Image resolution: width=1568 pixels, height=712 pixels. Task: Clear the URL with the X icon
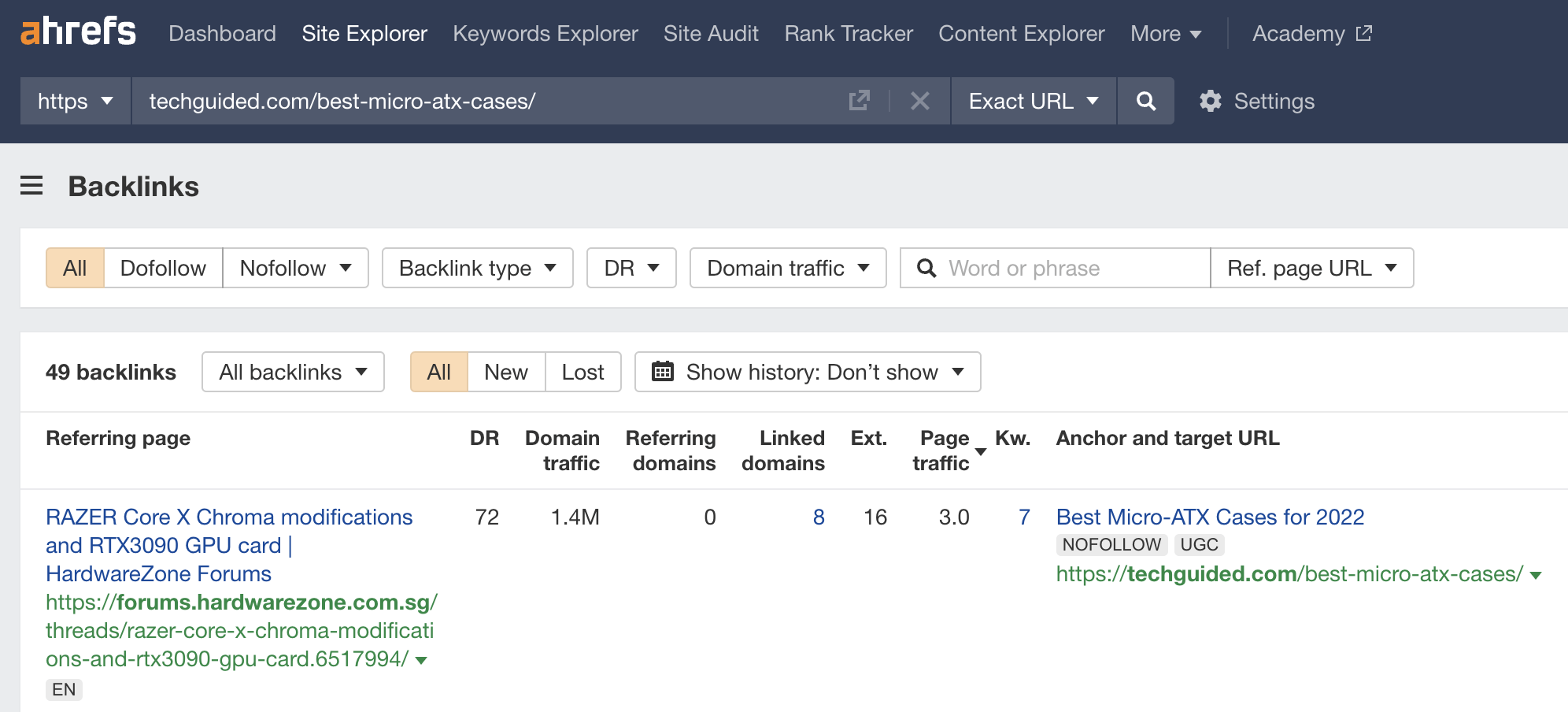919,101
